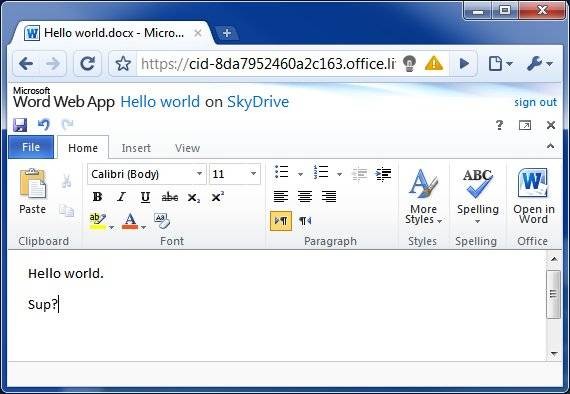Close the Hello world.docx browser tab
570x394 pixels.
point(198,33)
